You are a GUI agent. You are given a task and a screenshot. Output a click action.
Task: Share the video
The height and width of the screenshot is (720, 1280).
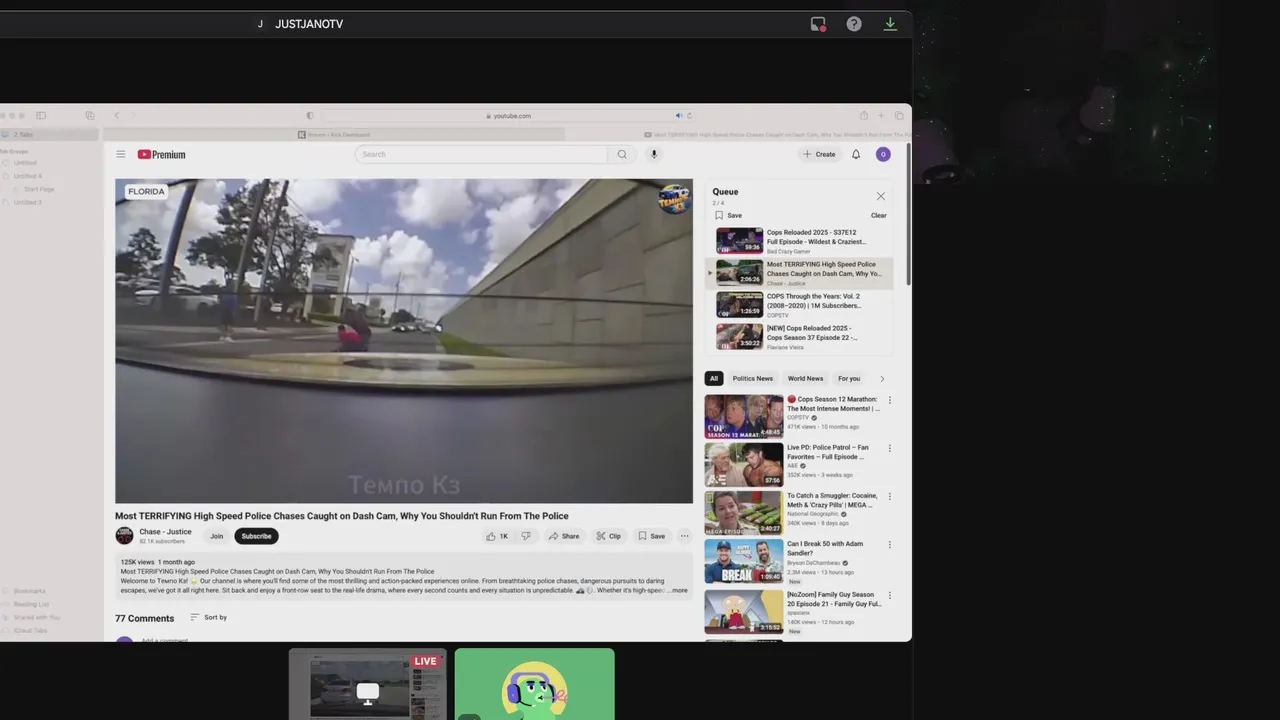click(x=563, y=536)
